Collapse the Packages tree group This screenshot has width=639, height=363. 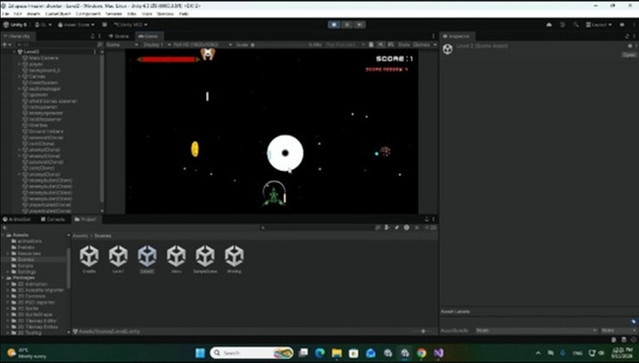(x=4, y=277)
